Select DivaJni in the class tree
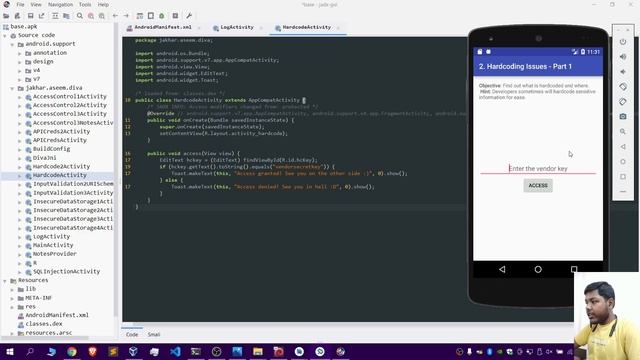 coord(44,158)
